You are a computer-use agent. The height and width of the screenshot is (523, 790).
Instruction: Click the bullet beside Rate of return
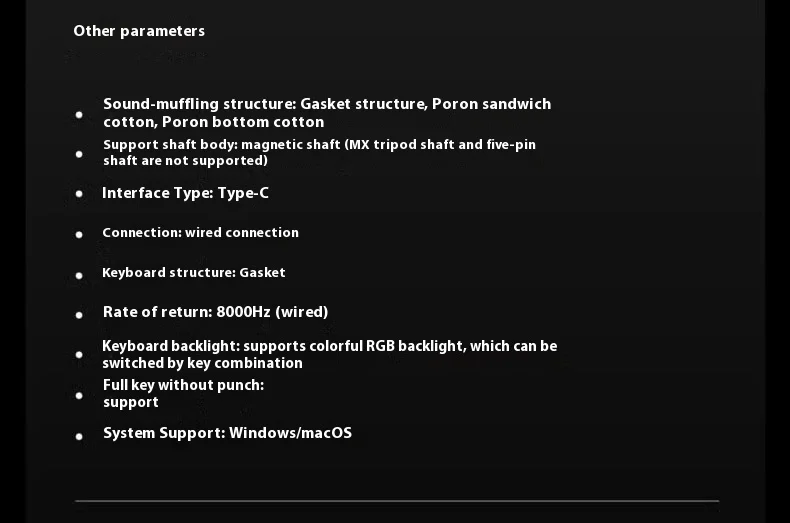[79, 315]
